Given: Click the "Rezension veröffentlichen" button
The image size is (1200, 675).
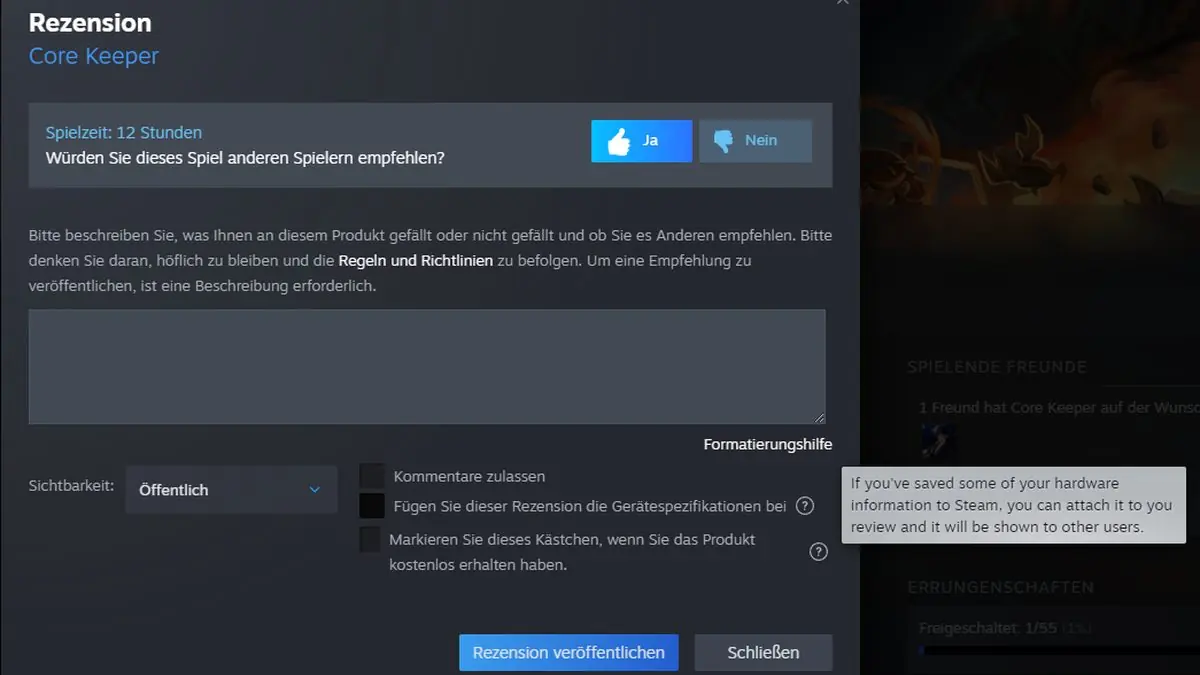Looking at the screenshot, I should pyautogui.click(x=568, y=652).
